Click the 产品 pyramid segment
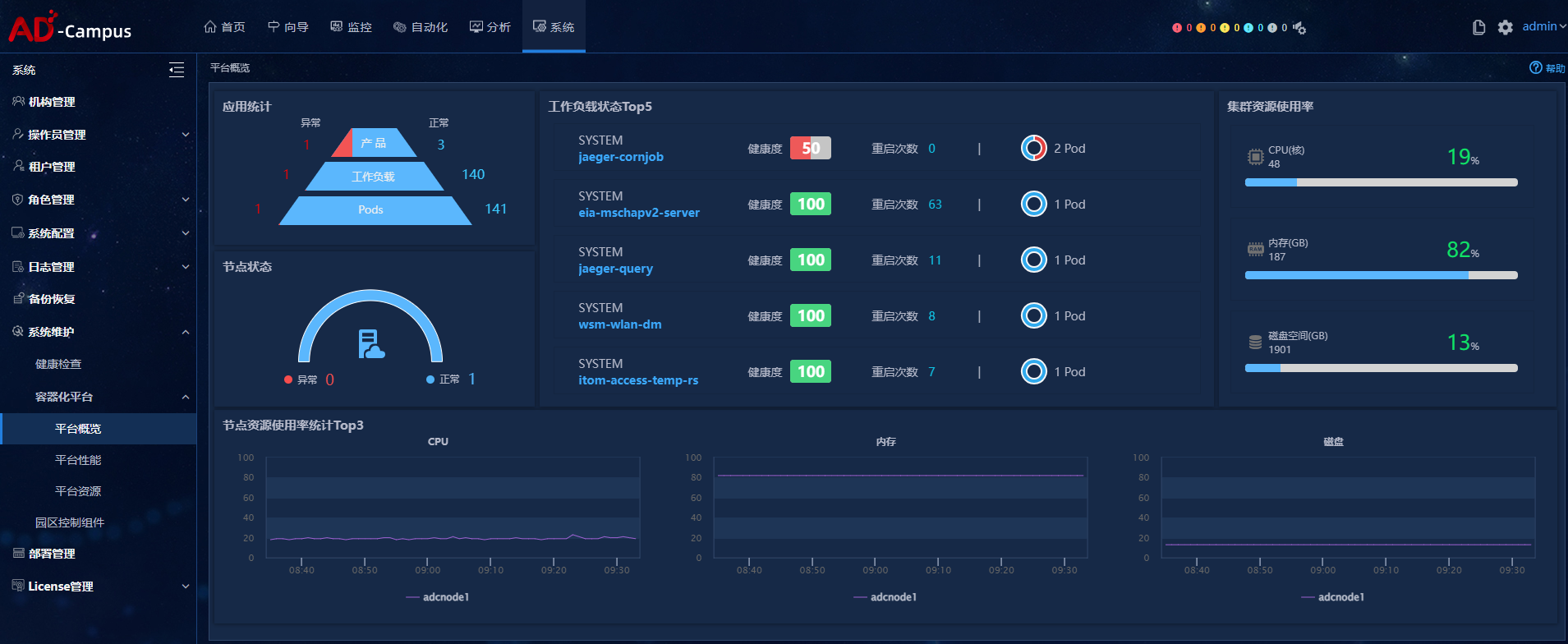 click(374, 143)
